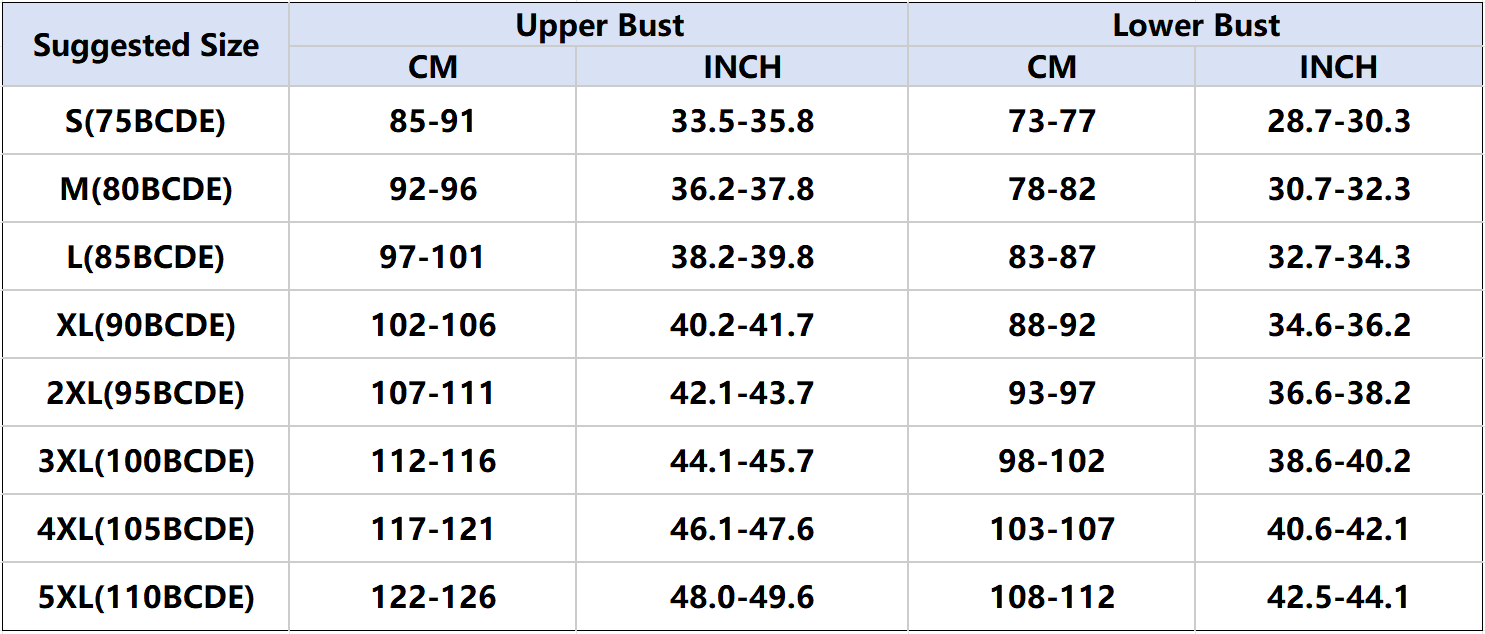Screen dimensions: 1485x634
Task: Select the Lower Bust header cell
Action: 1195,25
